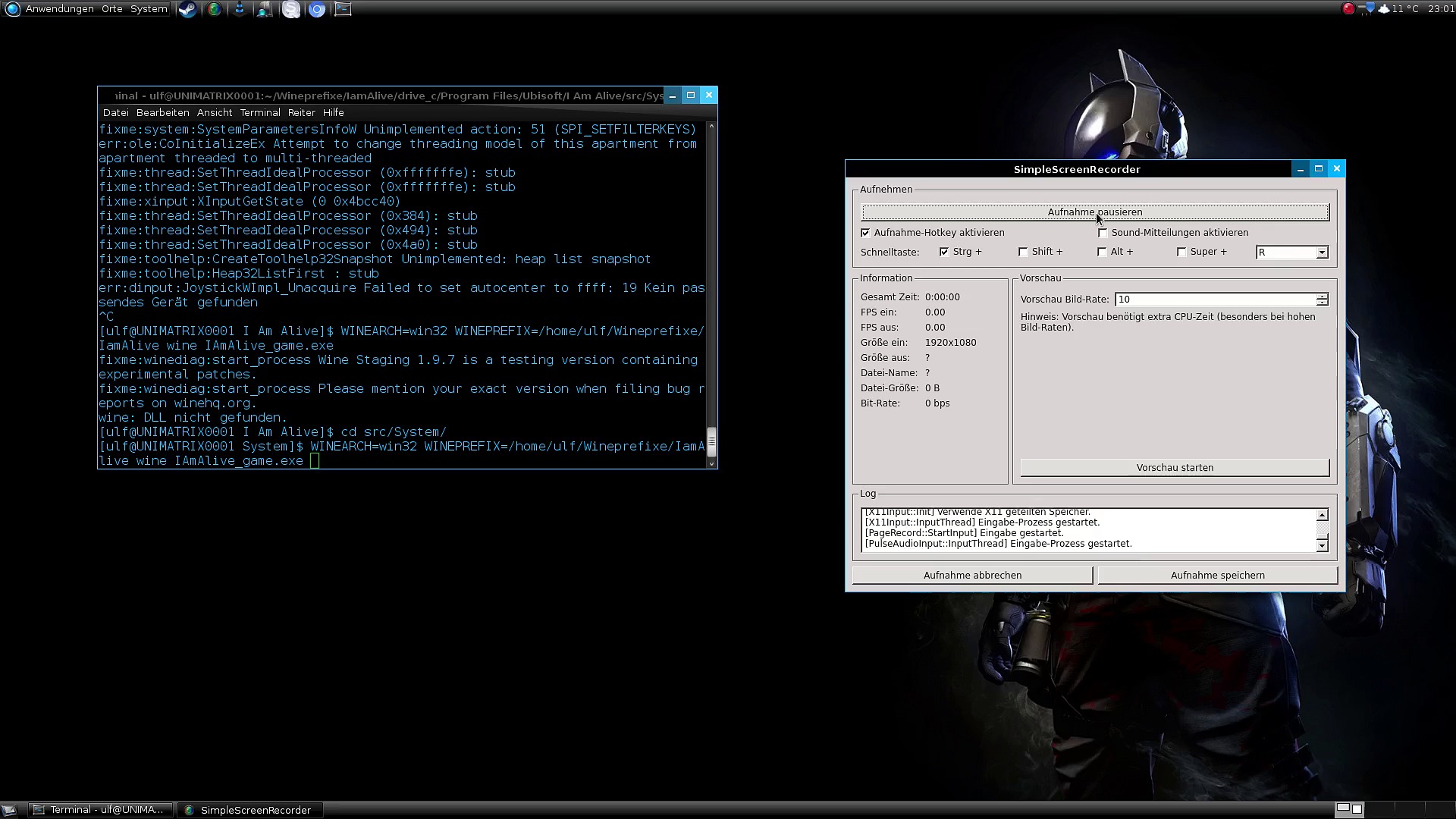Click the Skype launcher icon

[x=291, y=9]
